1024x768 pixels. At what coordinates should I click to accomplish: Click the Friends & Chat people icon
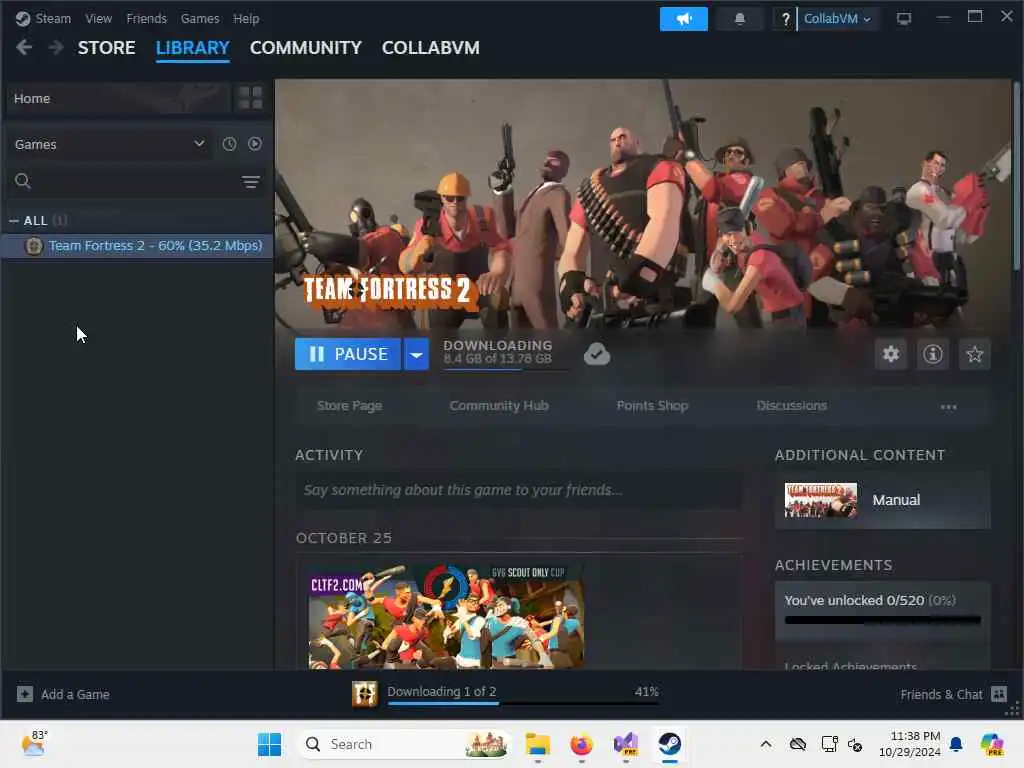coord(999,694)
